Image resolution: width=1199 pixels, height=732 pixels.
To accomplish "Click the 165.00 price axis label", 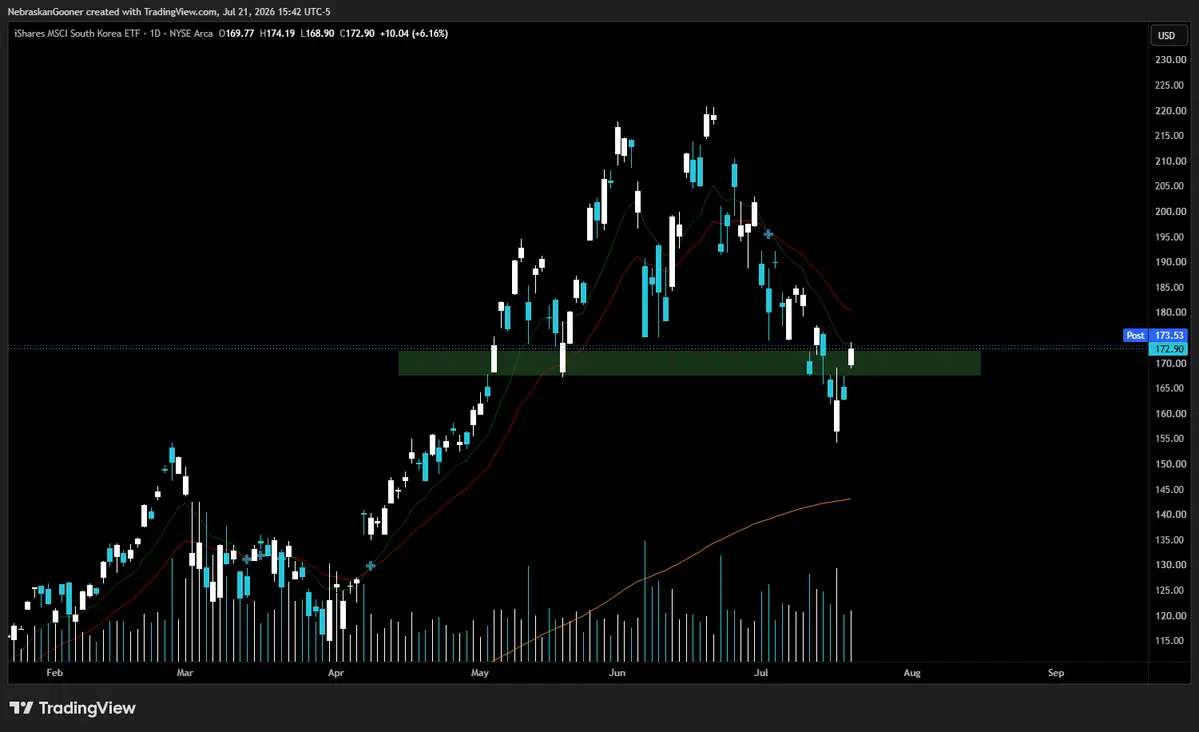I will pyautogui.click(x=1170, y=388).
